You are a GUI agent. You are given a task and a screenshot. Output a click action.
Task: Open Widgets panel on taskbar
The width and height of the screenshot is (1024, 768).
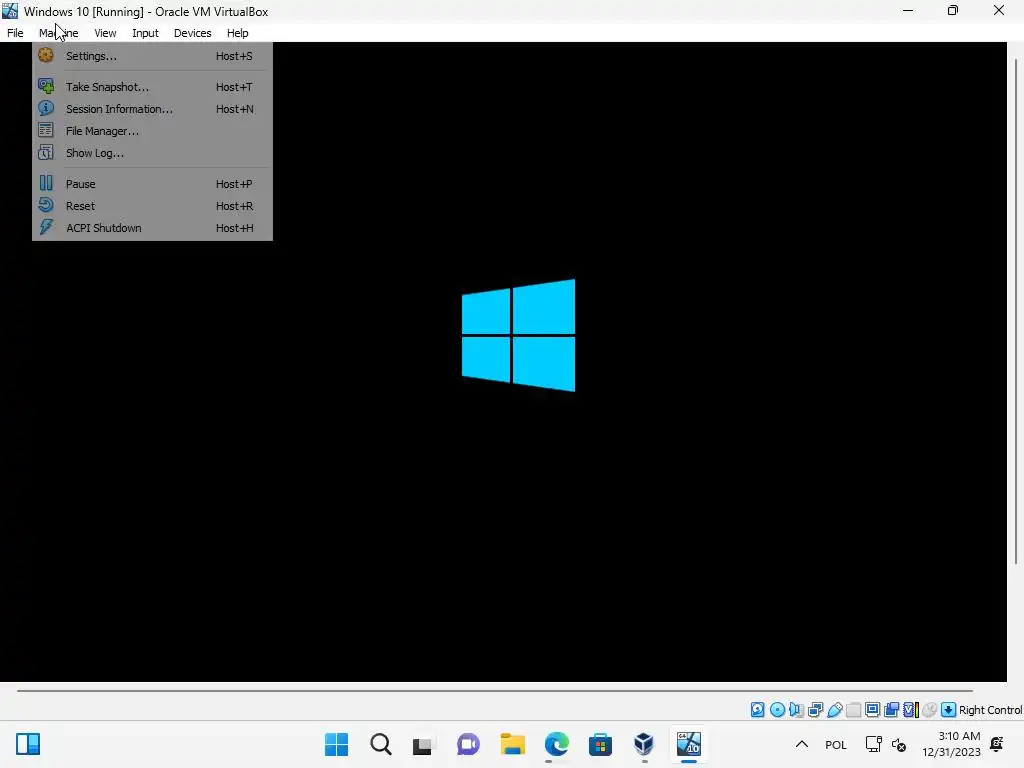(28, 744)
